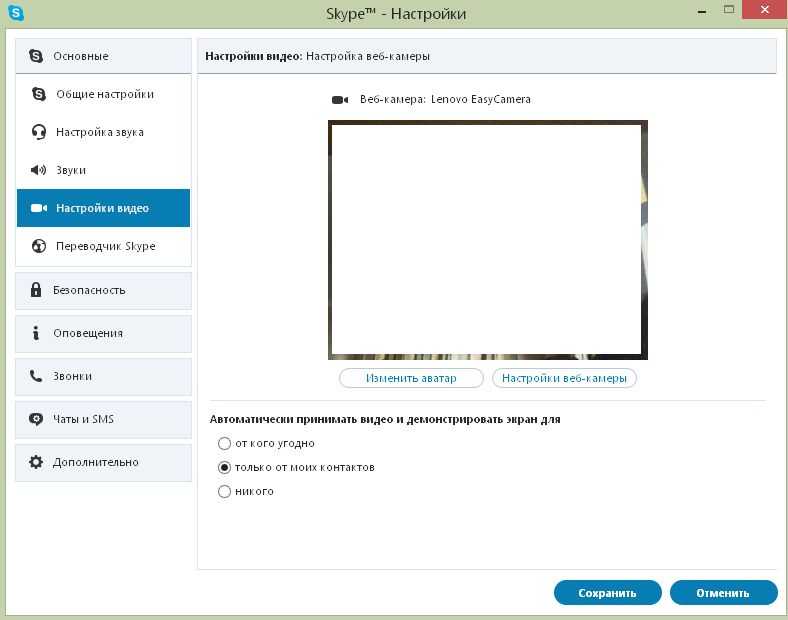Image resolution: width=788 pixels, height=620 pixels.
Task: Click heading 'Настройки видео: Настройка веб-камеры'
Action: (318, 56)
